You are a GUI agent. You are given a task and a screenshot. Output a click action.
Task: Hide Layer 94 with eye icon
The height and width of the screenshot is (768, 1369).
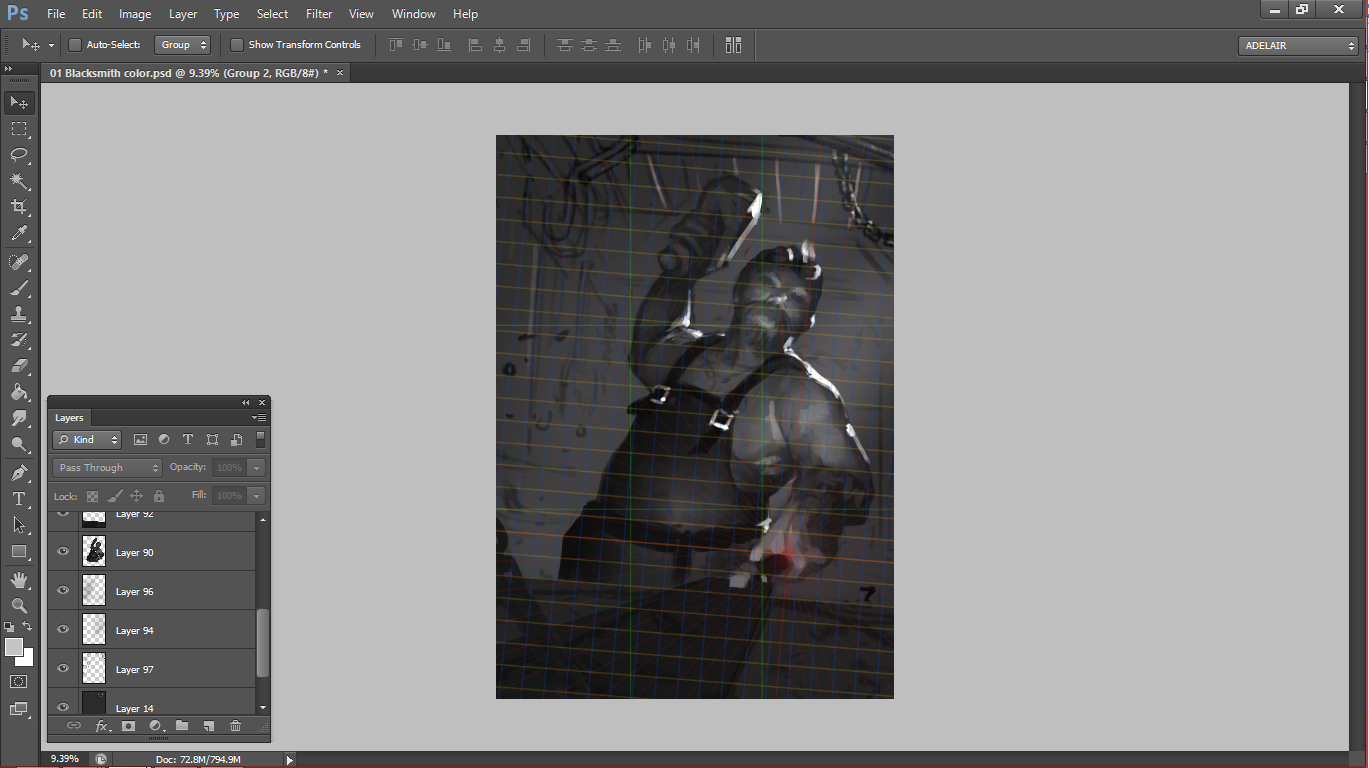(x=63, y=630)
